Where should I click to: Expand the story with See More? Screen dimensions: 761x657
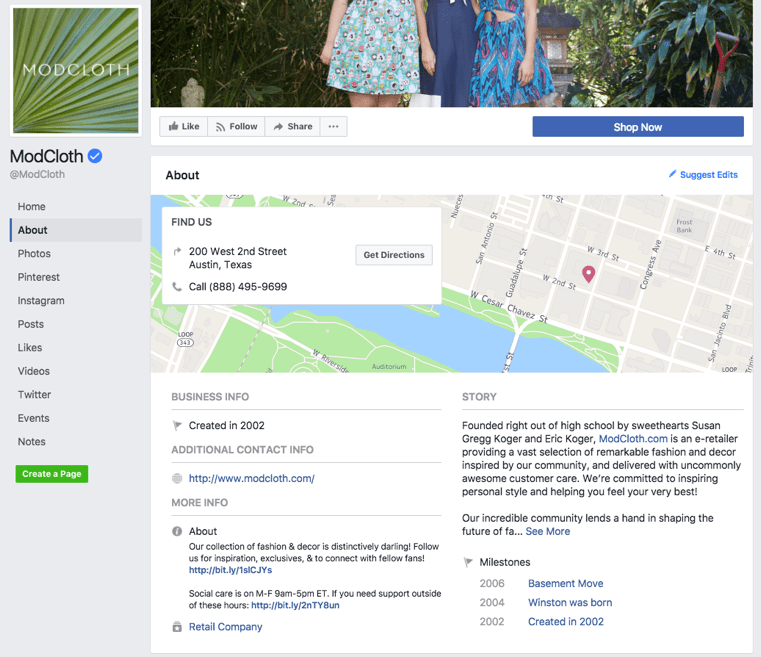point(547,531)
